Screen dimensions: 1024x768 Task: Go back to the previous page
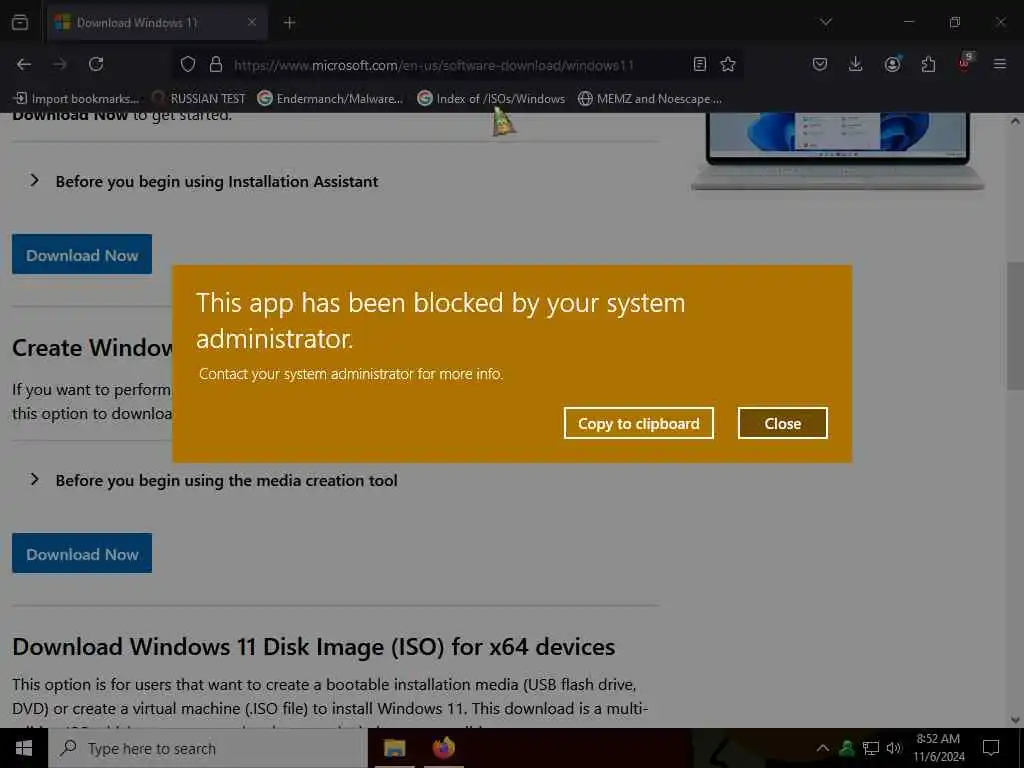coord(24,64)
